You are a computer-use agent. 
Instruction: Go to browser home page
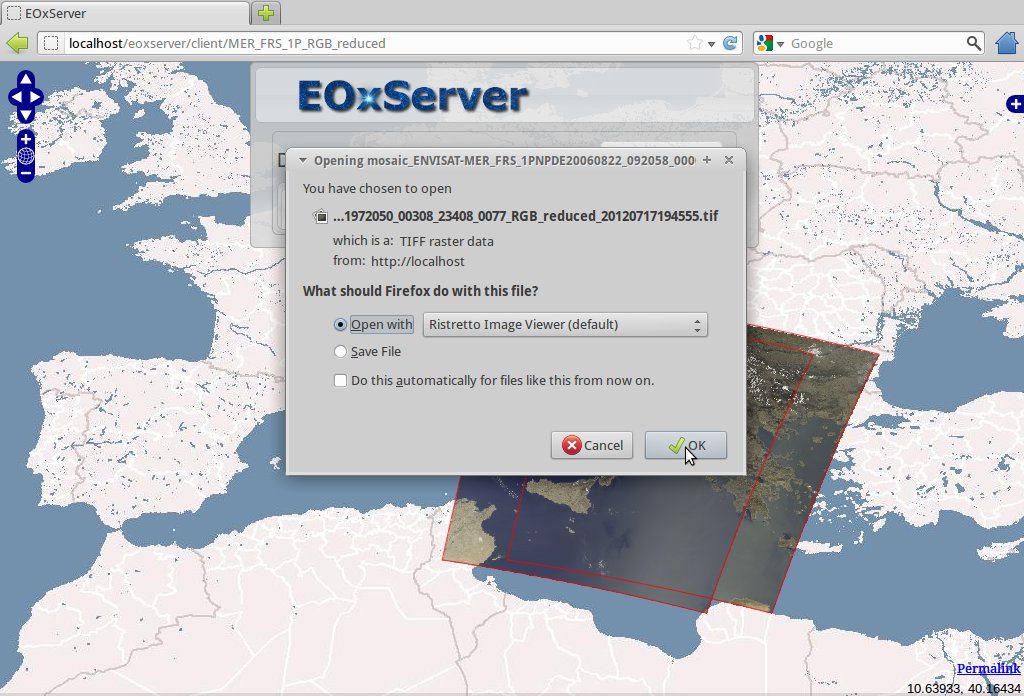pyautogui.click(x=1008, y=43)
